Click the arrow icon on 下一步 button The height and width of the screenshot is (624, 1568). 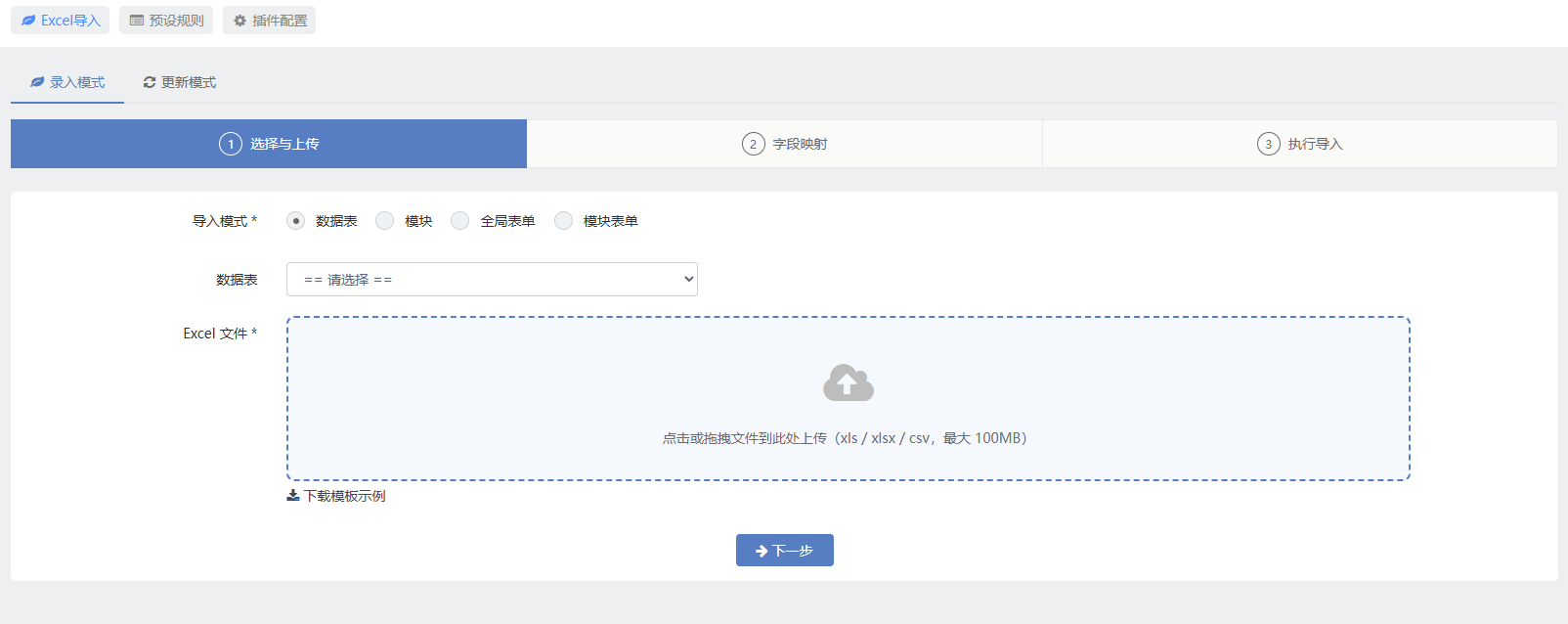tap(762, 551)
